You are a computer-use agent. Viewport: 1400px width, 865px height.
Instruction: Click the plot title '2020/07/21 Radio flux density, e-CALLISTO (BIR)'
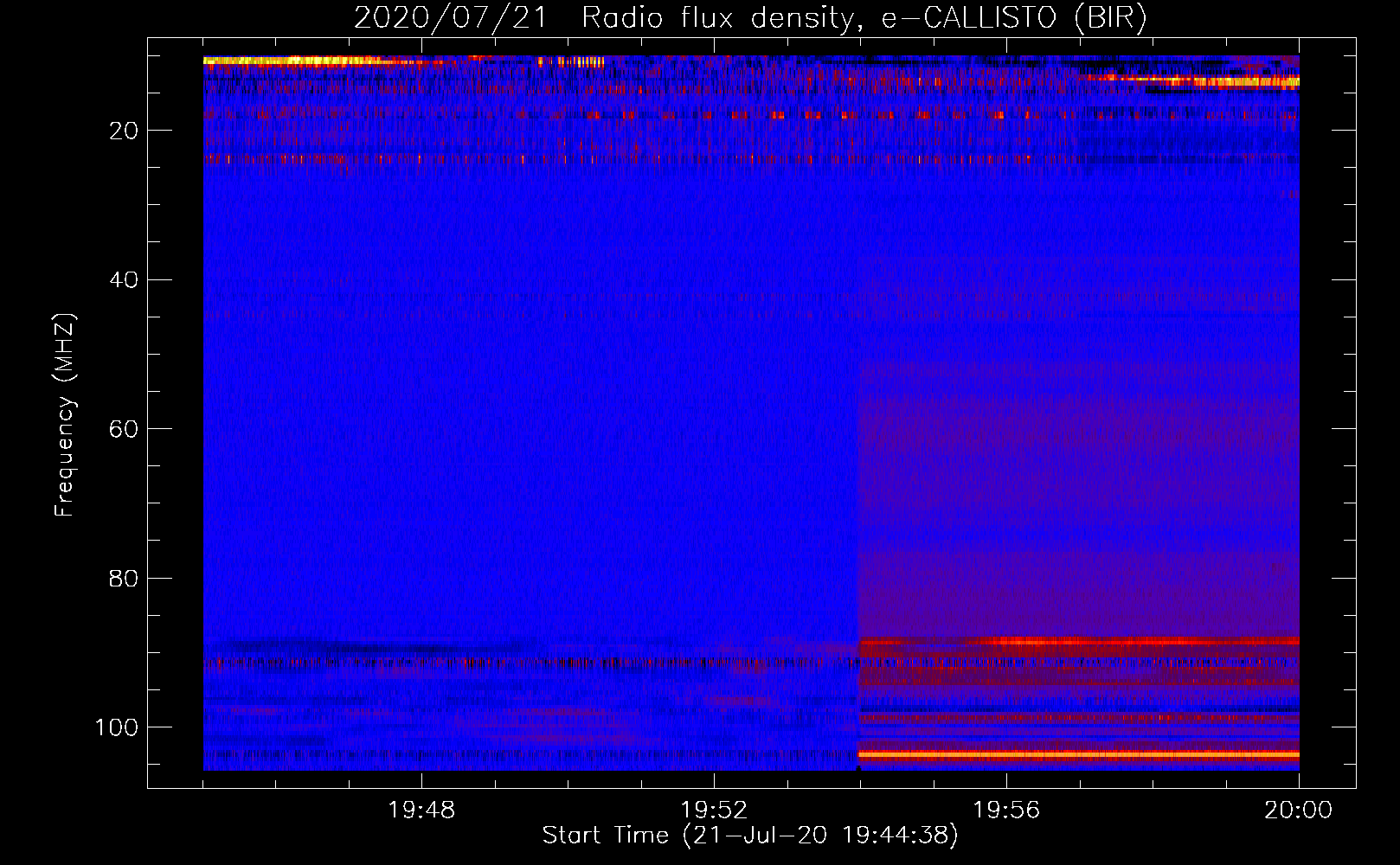tap(750, 17)
